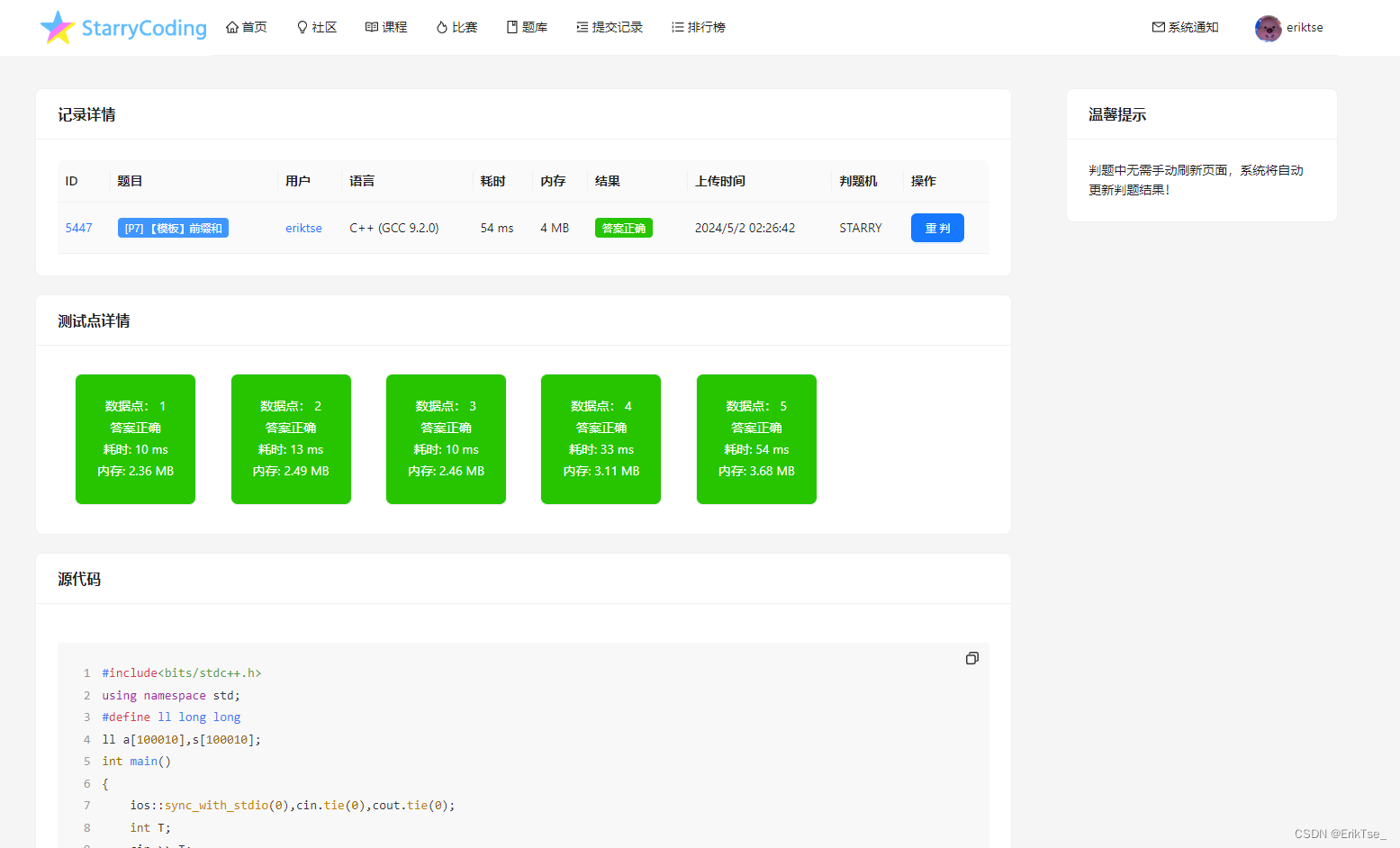Select 提交记录 in the navigation
The image size is (1400, 848).
618,27
